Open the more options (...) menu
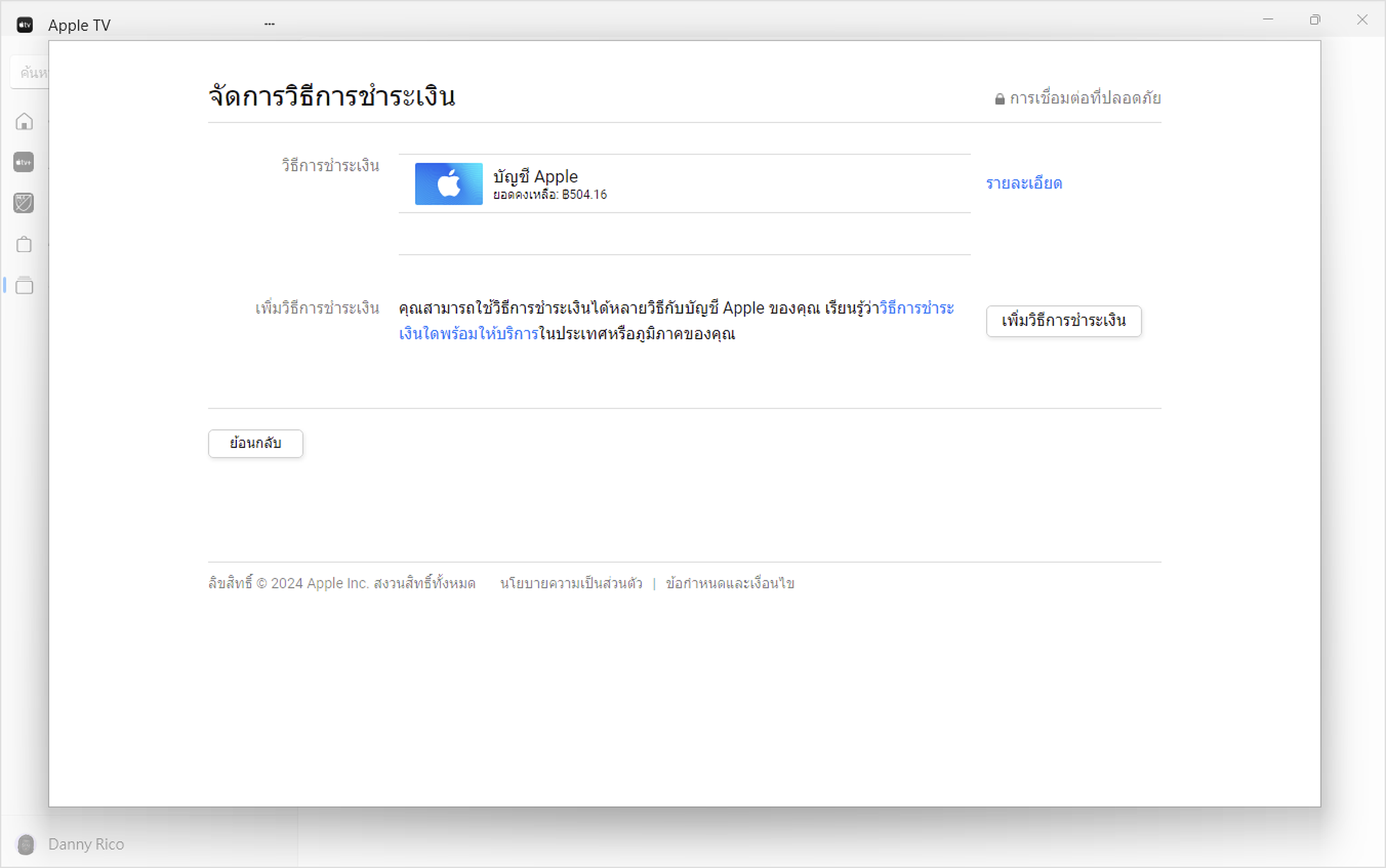The image size is (1386, 868). [269, 23]
